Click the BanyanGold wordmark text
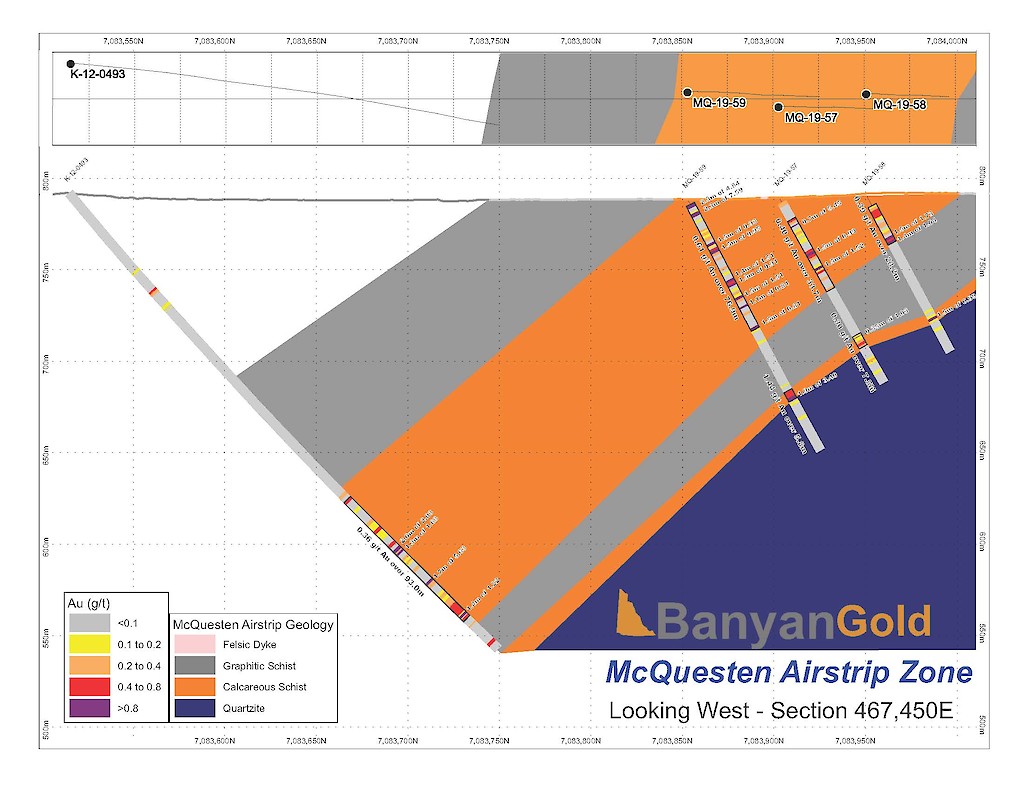 793,621
